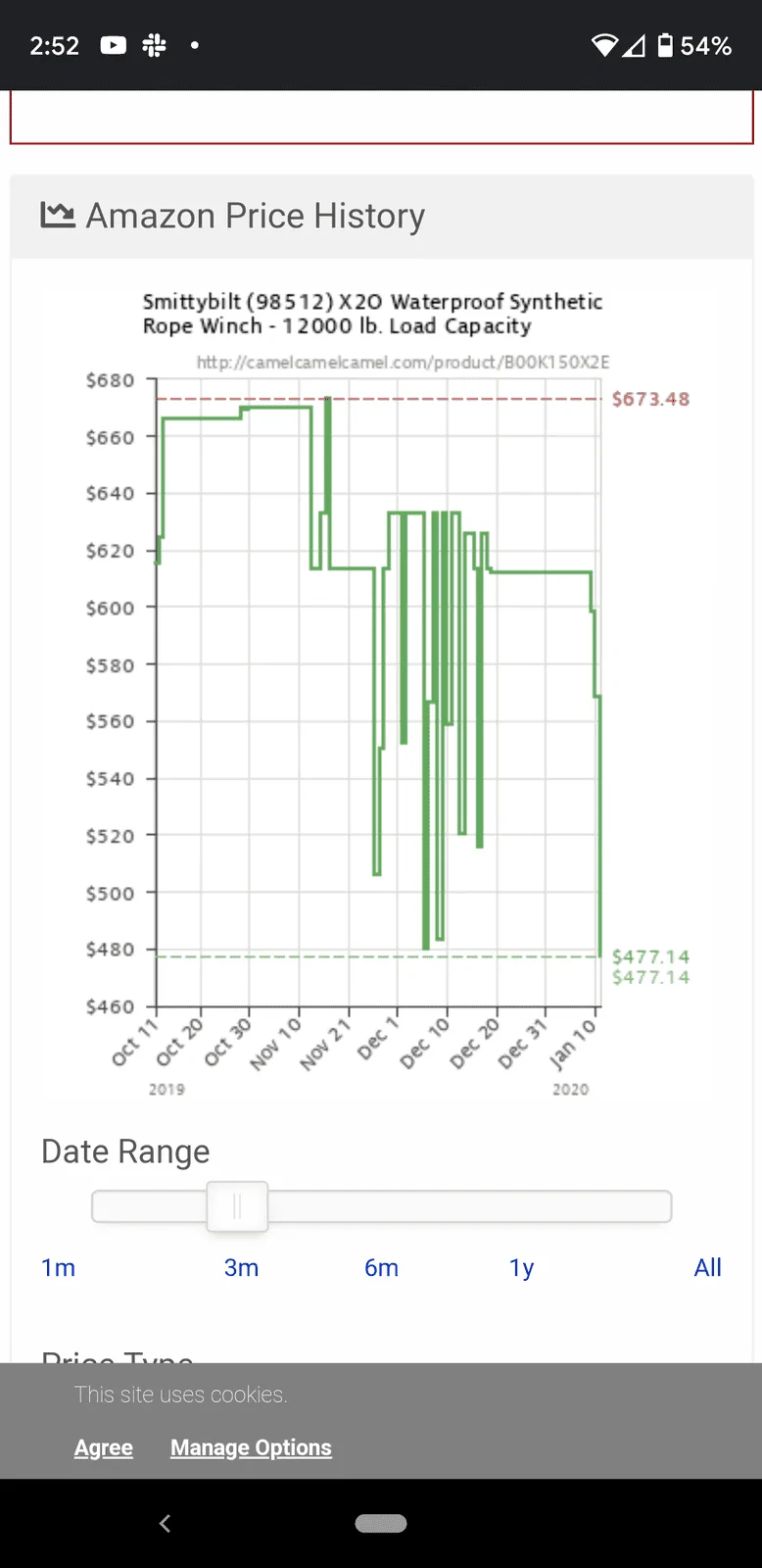The image size is (762, 1568).
Task: Tap the cellular signal icon
Action: point(635,45)
